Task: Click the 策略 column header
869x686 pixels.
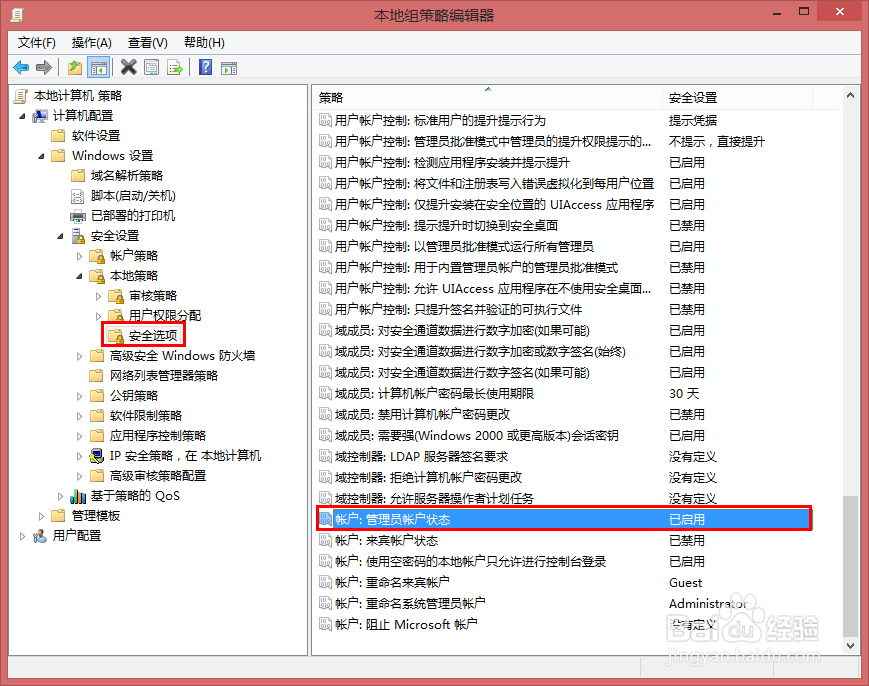Action: (450, 96)
